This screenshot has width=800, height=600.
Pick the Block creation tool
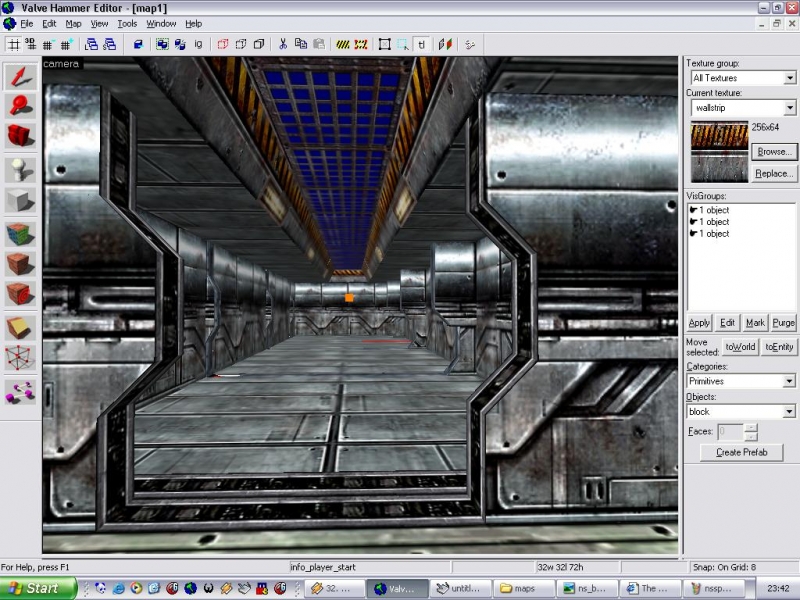(x=20, y=199)
